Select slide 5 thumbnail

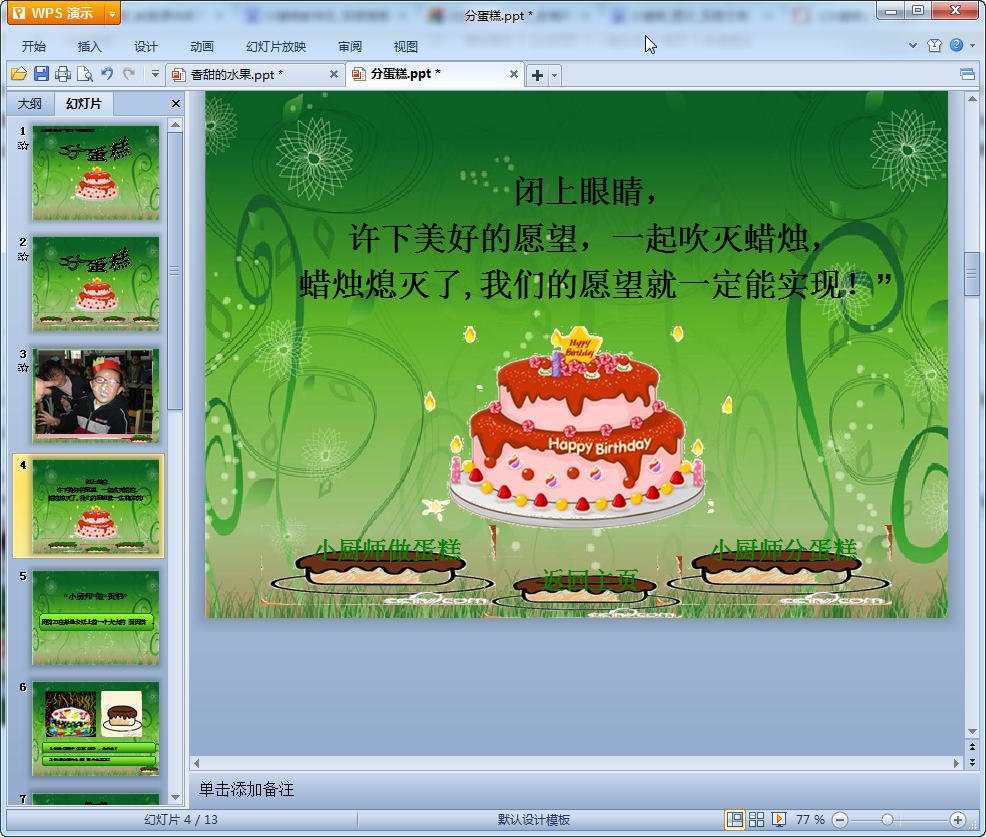pos(96,618)
